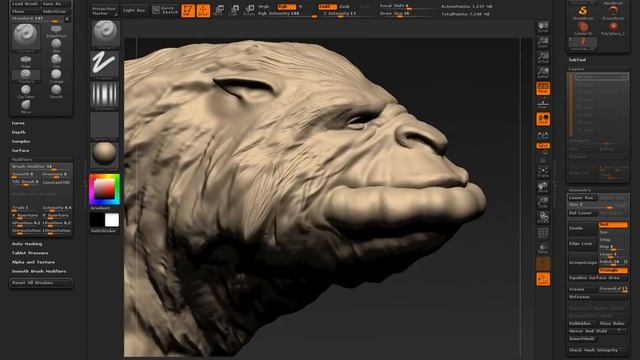Toggle the Local transformations button

pos(543,119)
